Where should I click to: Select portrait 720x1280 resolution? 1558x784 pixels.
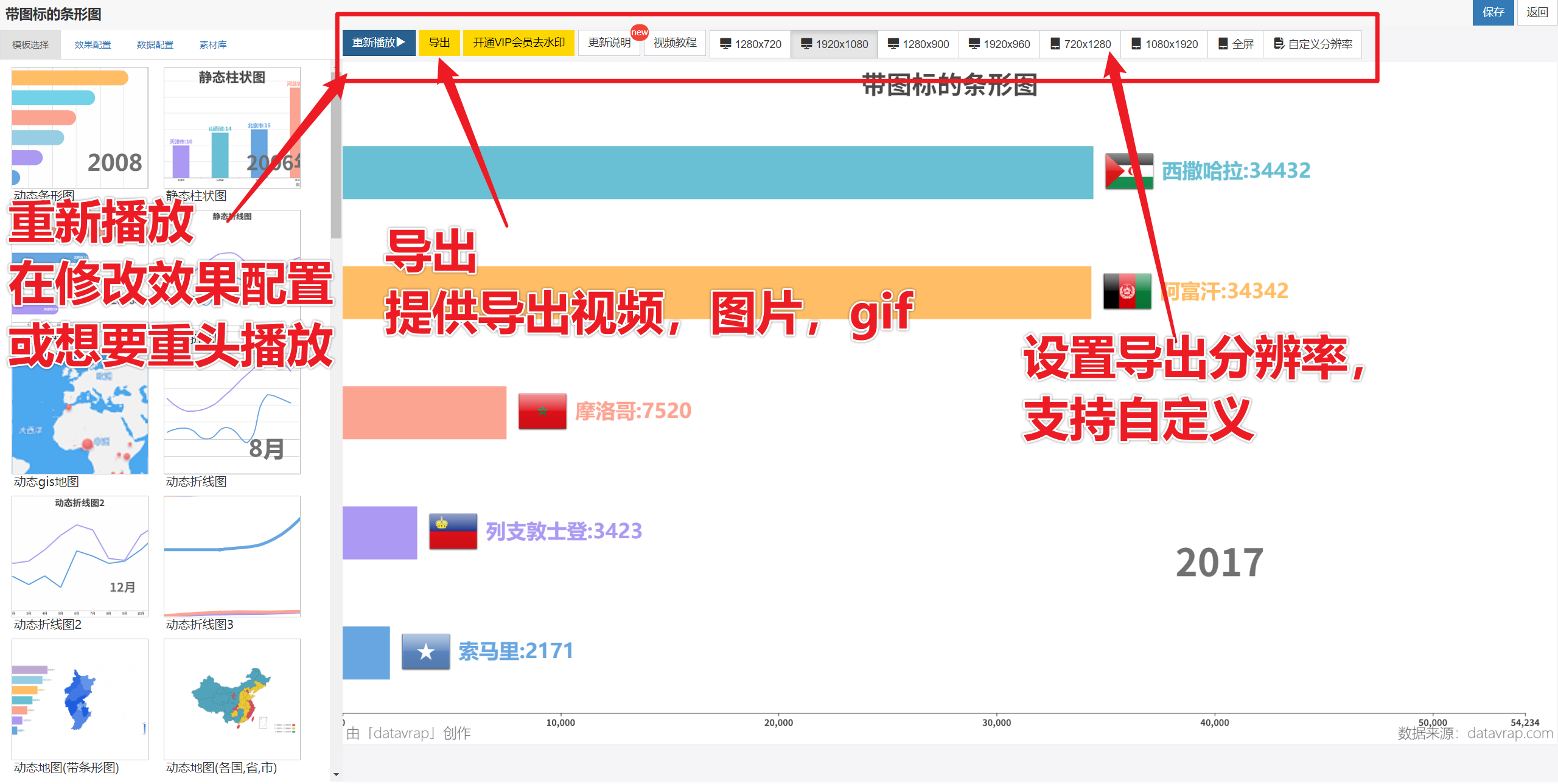pos(1081,44)
